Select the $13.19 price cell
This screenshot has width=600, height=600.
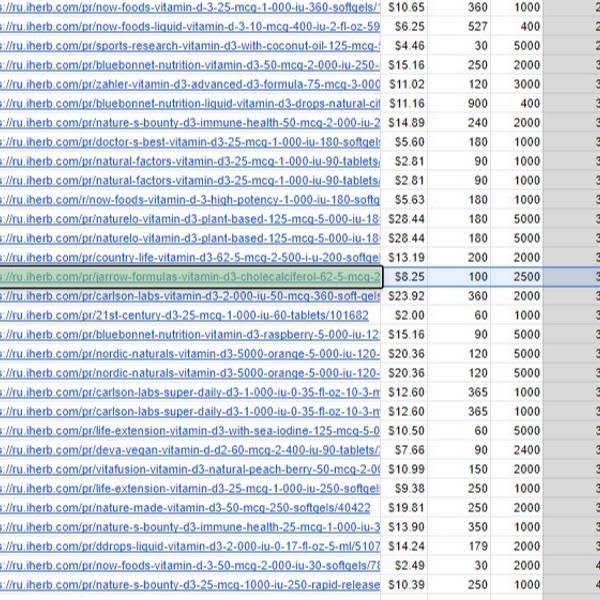pyautogui.click(x=404, y=258)
